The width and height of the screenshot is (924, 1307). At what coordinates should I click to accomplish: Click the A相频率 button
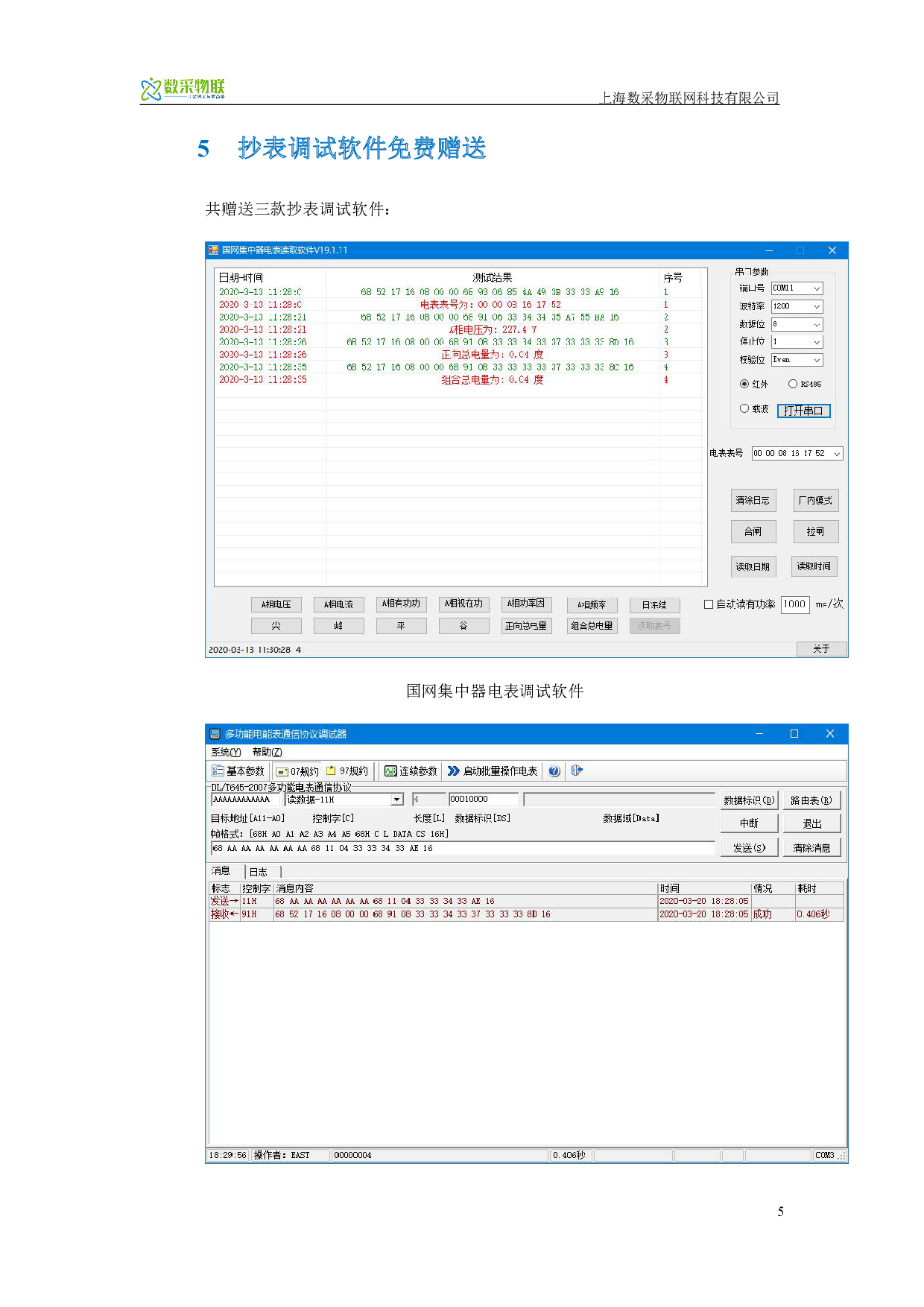tap(592, 604)
